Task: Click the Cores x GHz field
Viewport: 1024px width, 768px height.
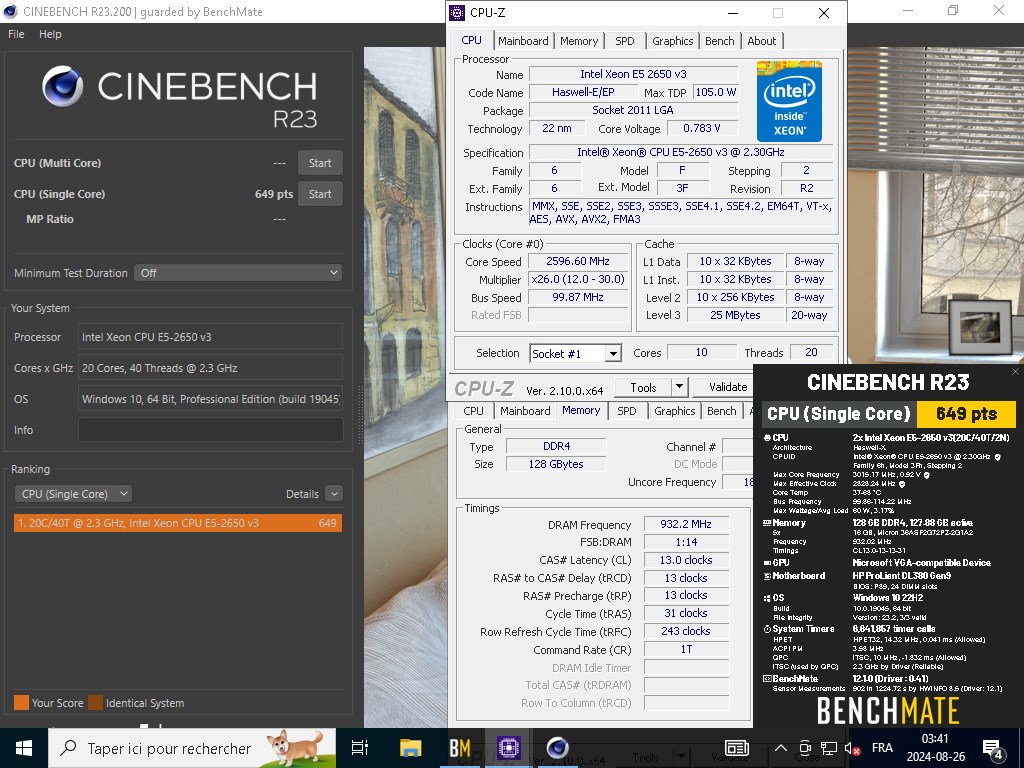Action: coord(210,368)
